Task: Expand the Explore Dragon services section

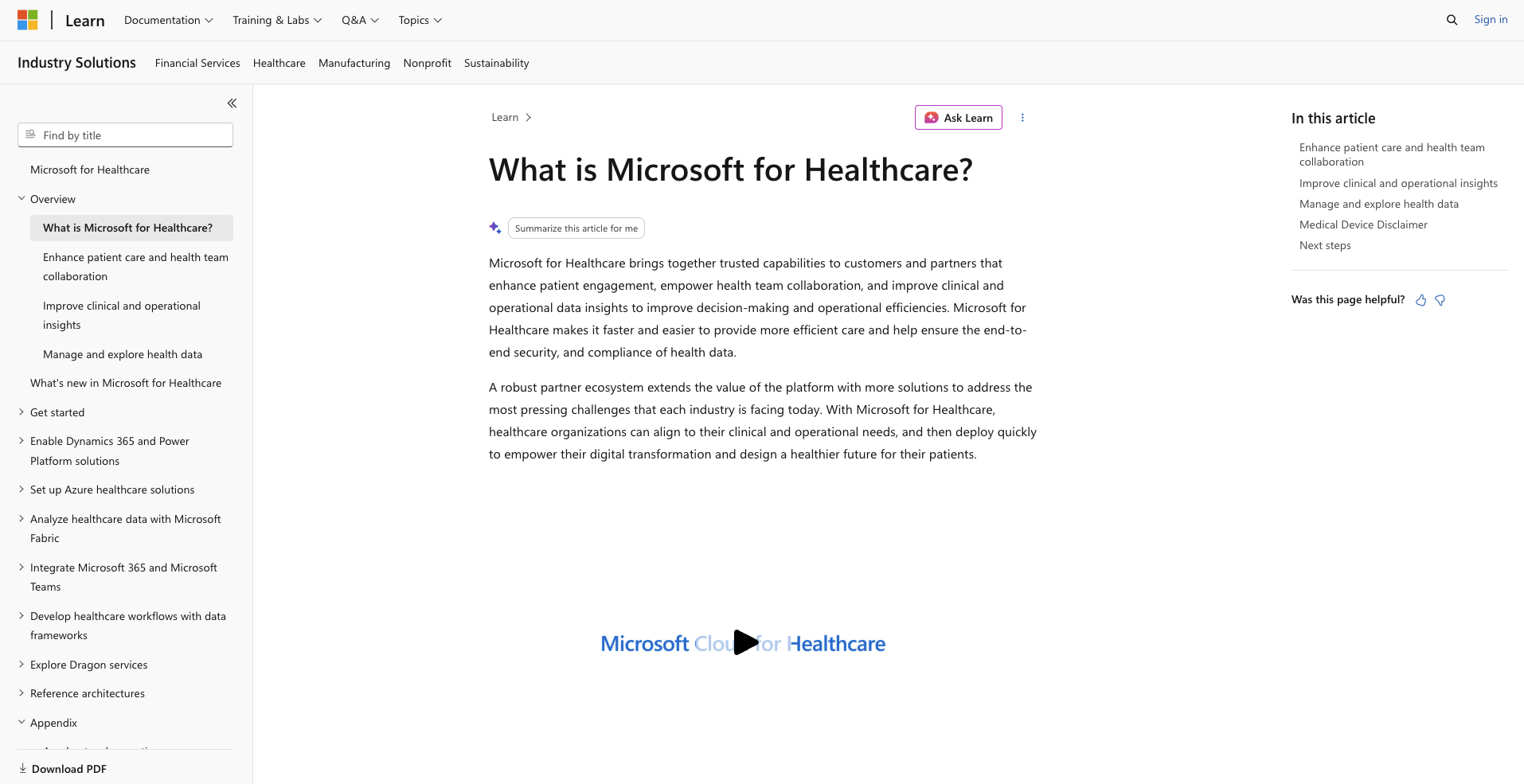Action: pyautogui.click(x=21, y=665)
